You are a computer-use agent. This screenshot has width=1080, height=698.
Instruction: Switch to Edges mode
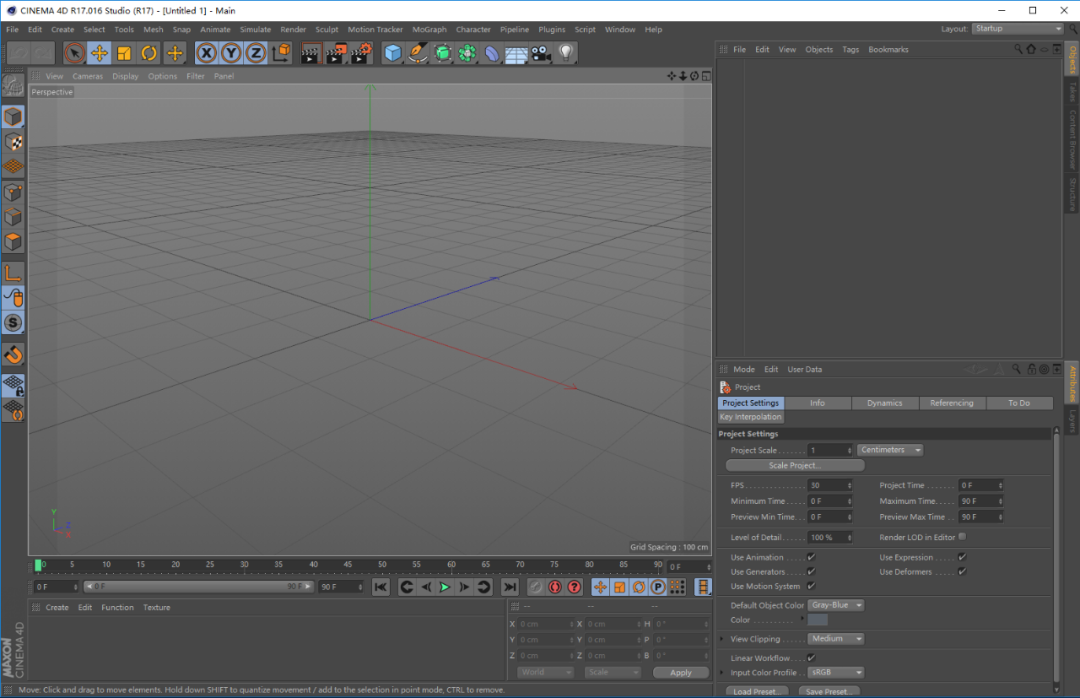point(13,217)
